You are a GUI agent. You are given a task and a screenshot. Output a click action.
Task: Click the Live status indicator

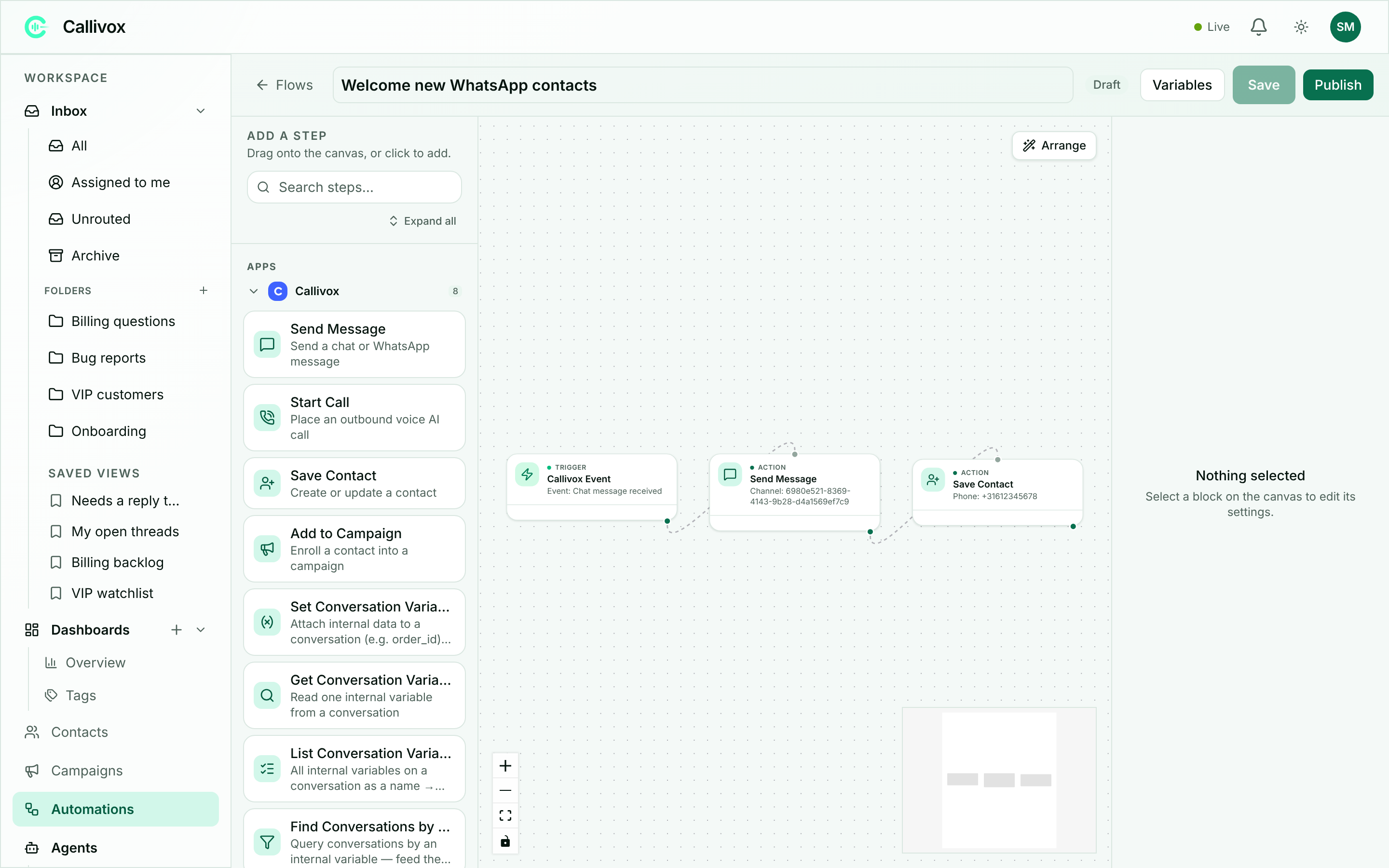(x=1211, y=27)
